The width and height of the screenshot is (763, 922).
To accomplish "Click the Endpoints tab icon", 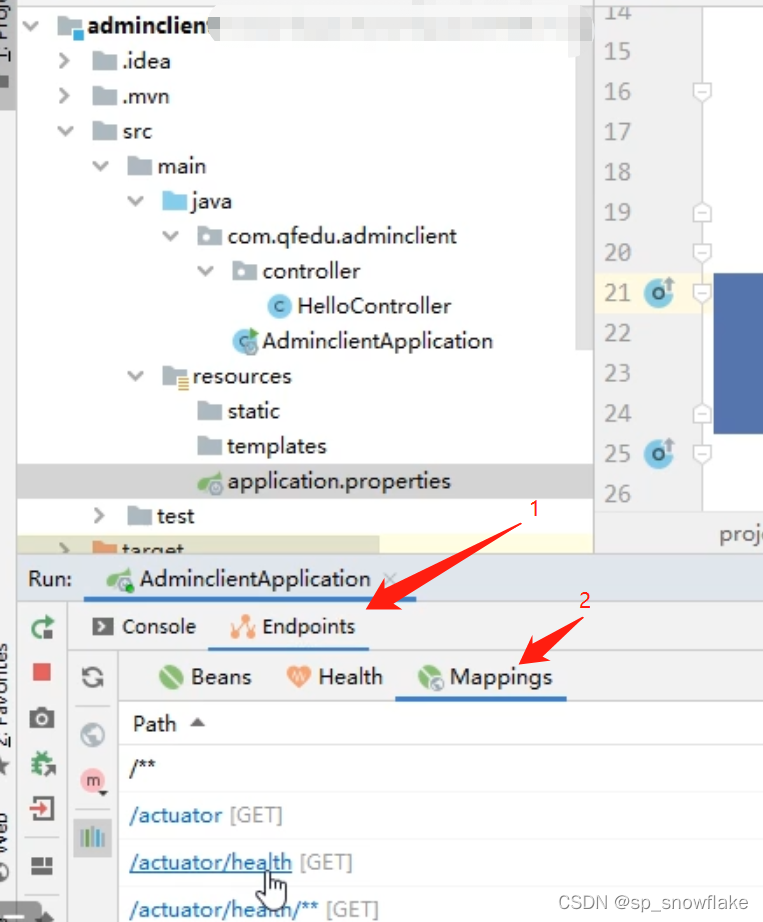I will click(x=243, y=626).
